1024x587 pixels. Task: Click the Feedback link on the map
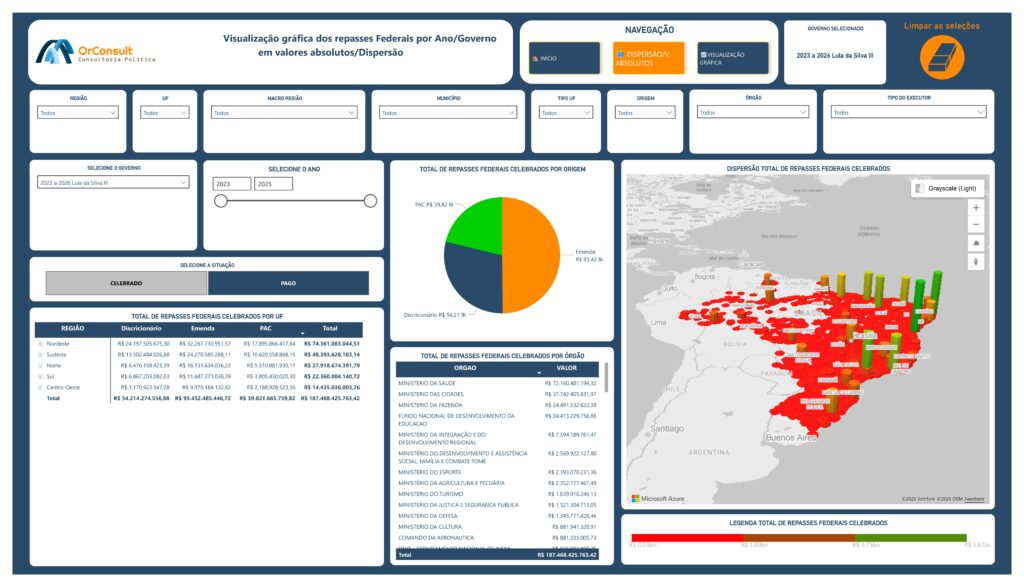pyautogui.click(x=974, y=499)
